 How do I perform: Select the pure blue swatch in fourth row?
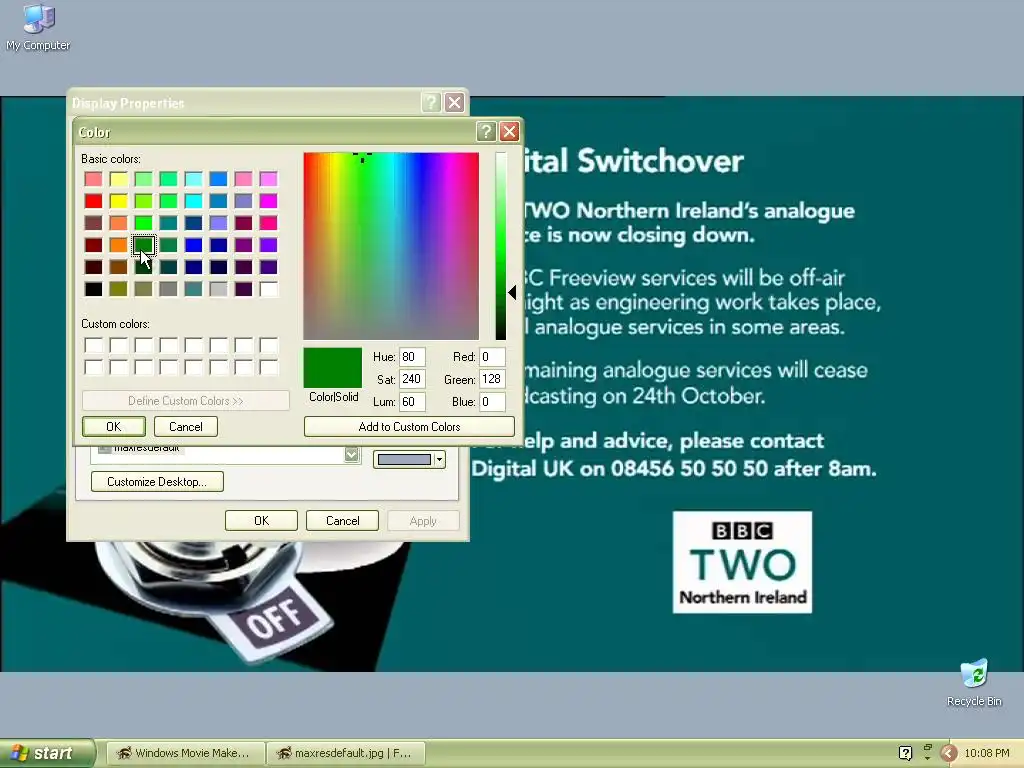[193, 245]
